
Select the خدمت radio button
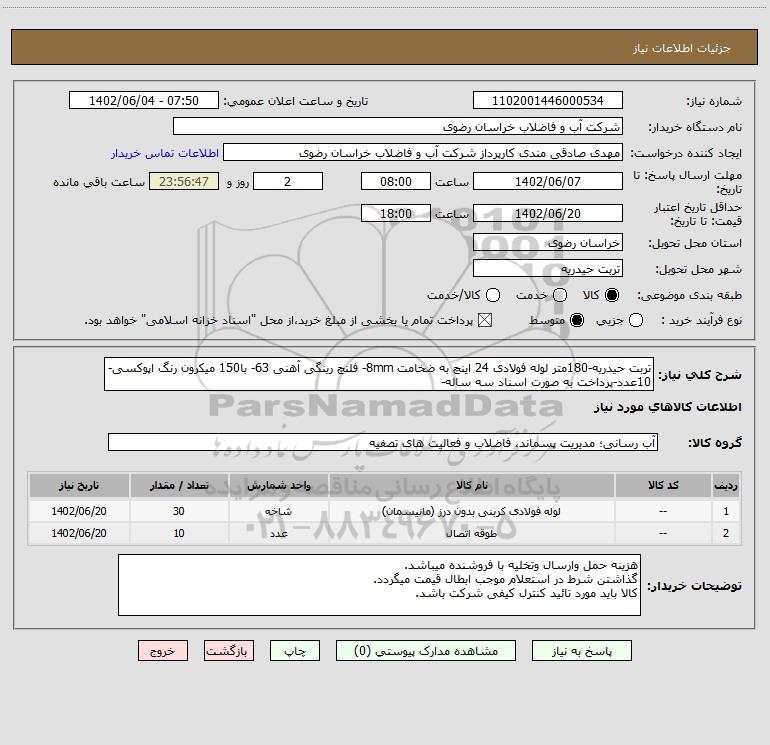pyautogui.click(x=560, y=295)
